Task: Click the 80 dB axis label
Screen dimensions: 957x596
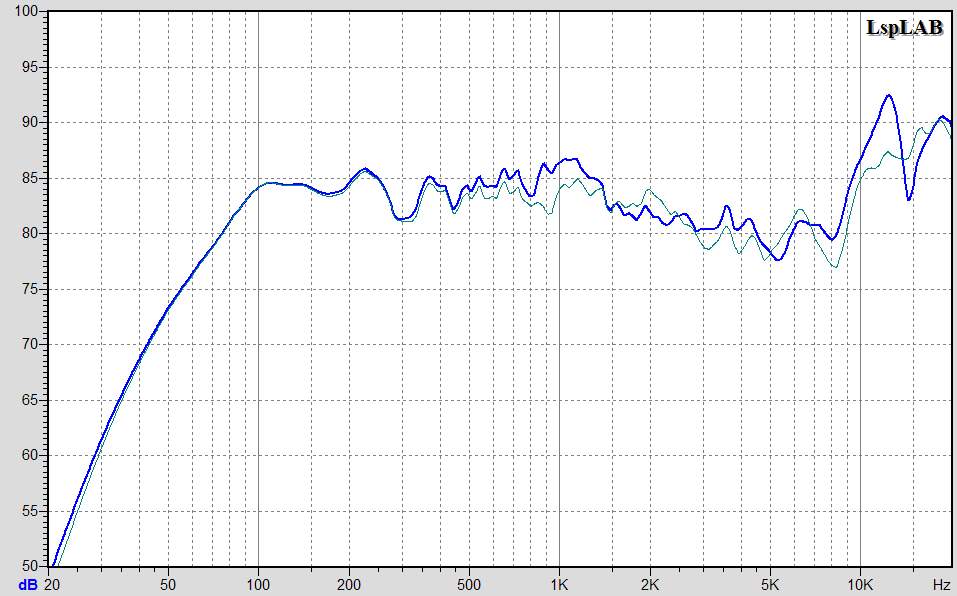Action: point(31,234)
